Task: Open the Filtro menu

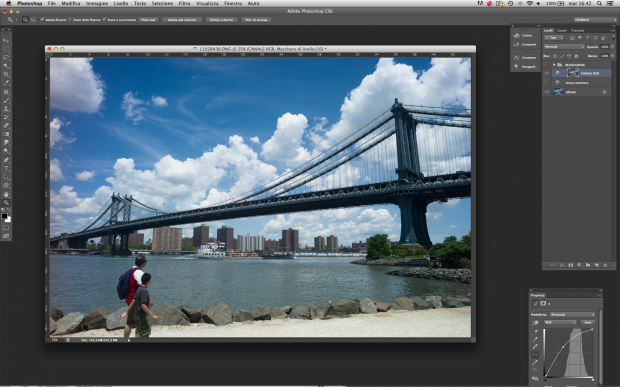Action: pyautogui.click(x=184, y=3)
